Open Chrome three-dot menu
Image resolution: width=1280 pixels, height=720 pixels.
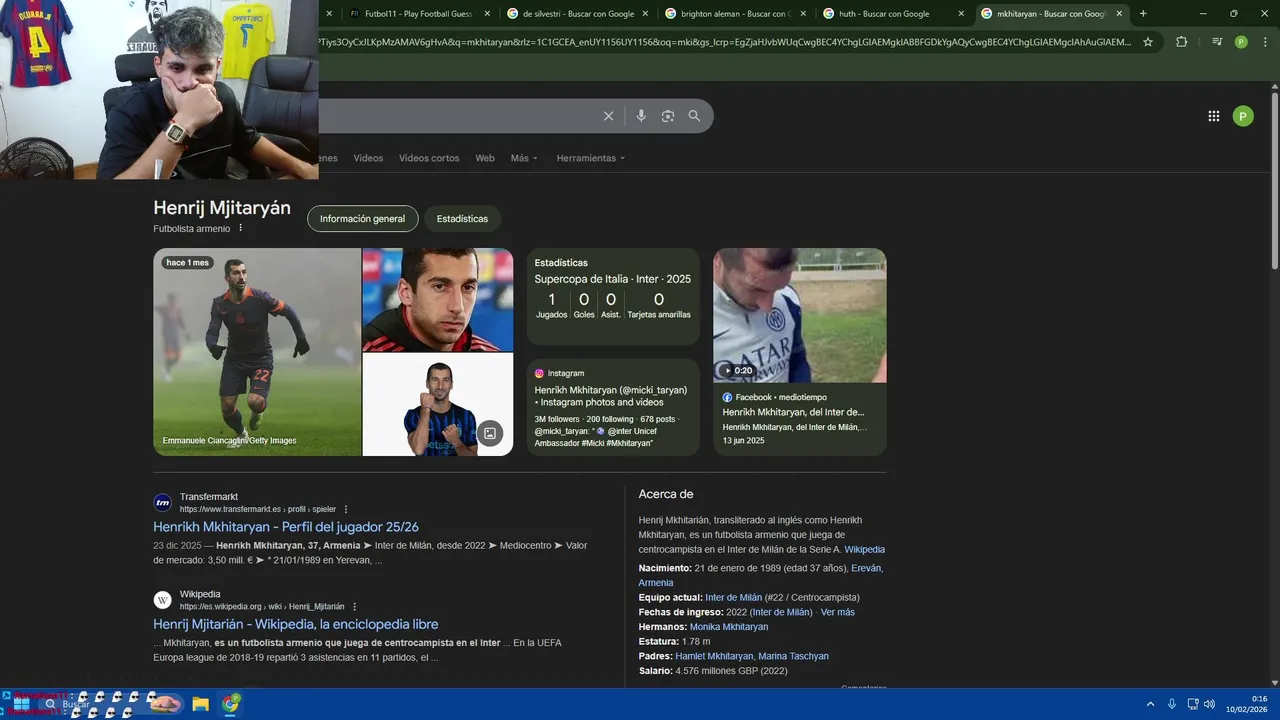[x=1263, y=42]
